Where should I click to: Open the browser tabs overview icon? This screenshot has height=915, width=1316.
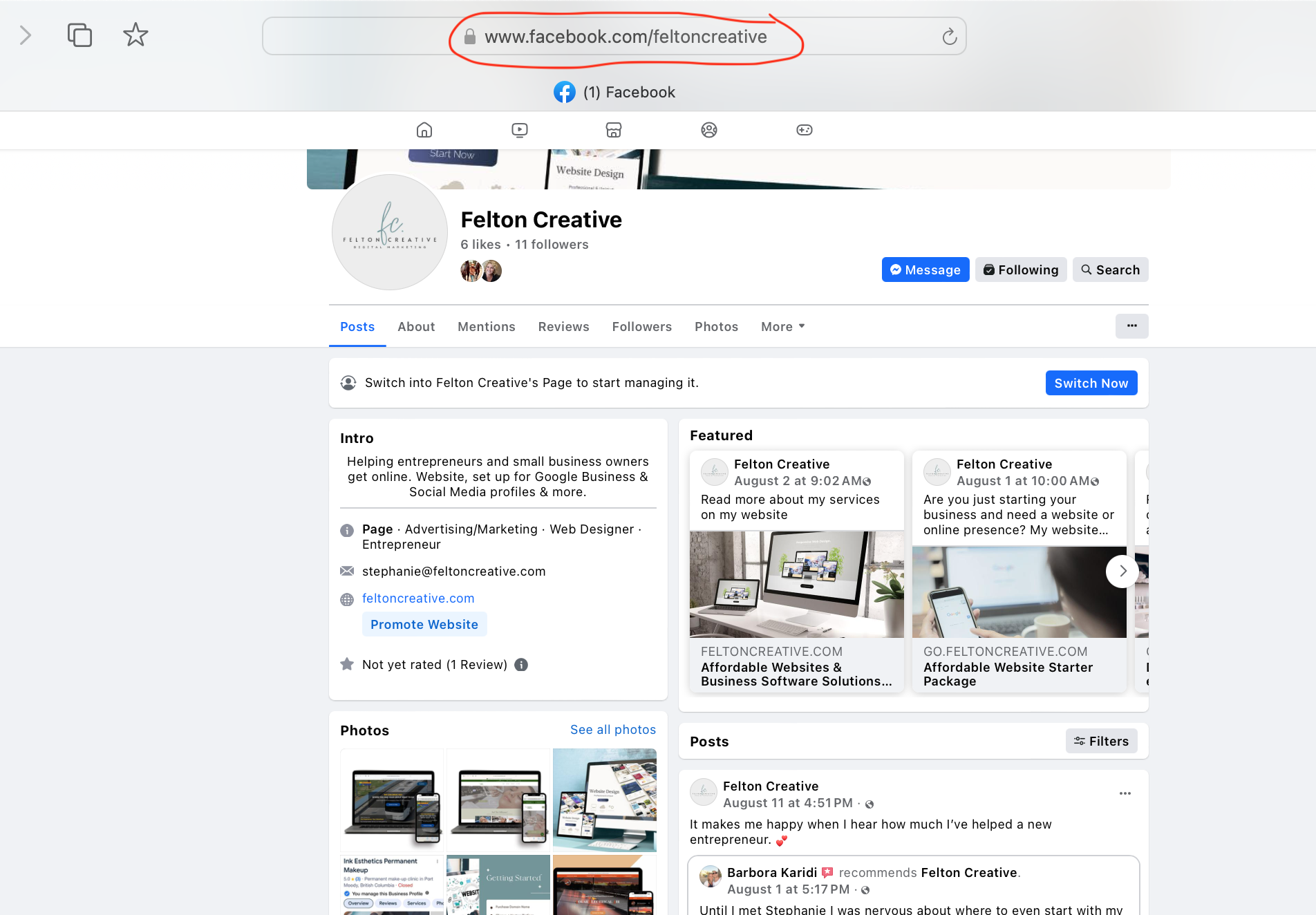coord(79,35)
